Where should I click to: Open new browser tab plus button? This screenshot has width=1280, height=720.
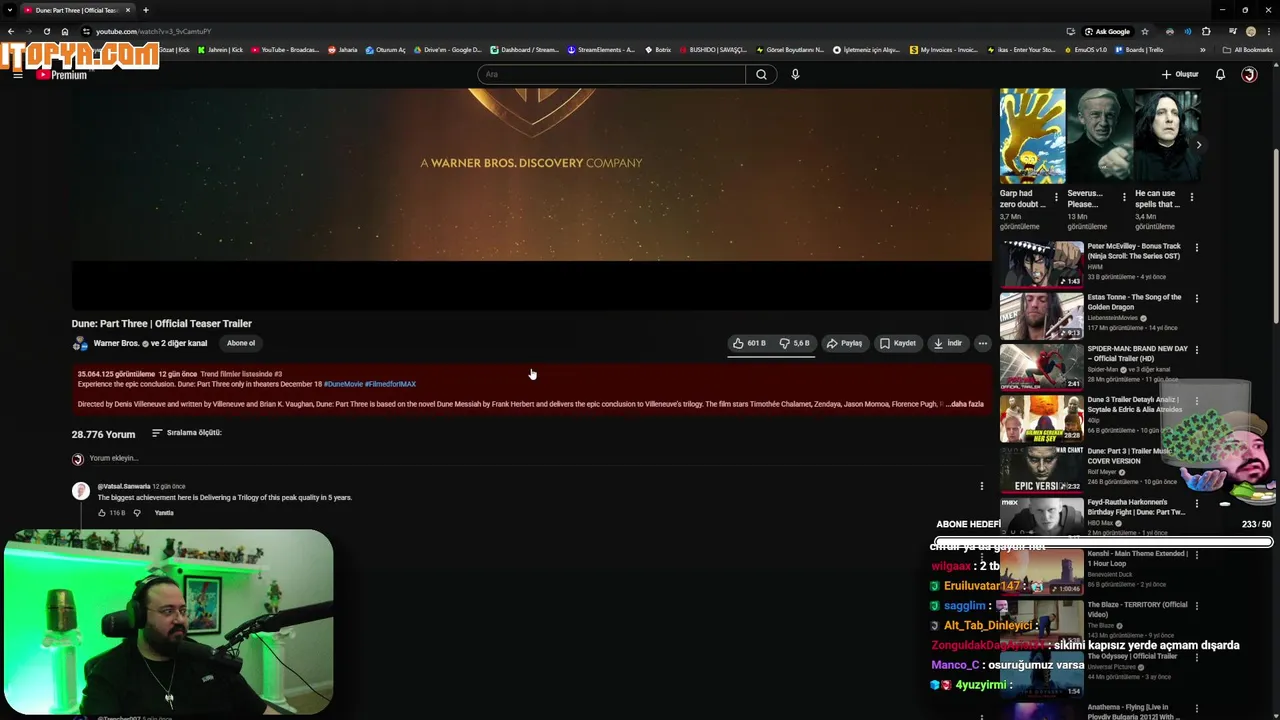pos(146,10)
